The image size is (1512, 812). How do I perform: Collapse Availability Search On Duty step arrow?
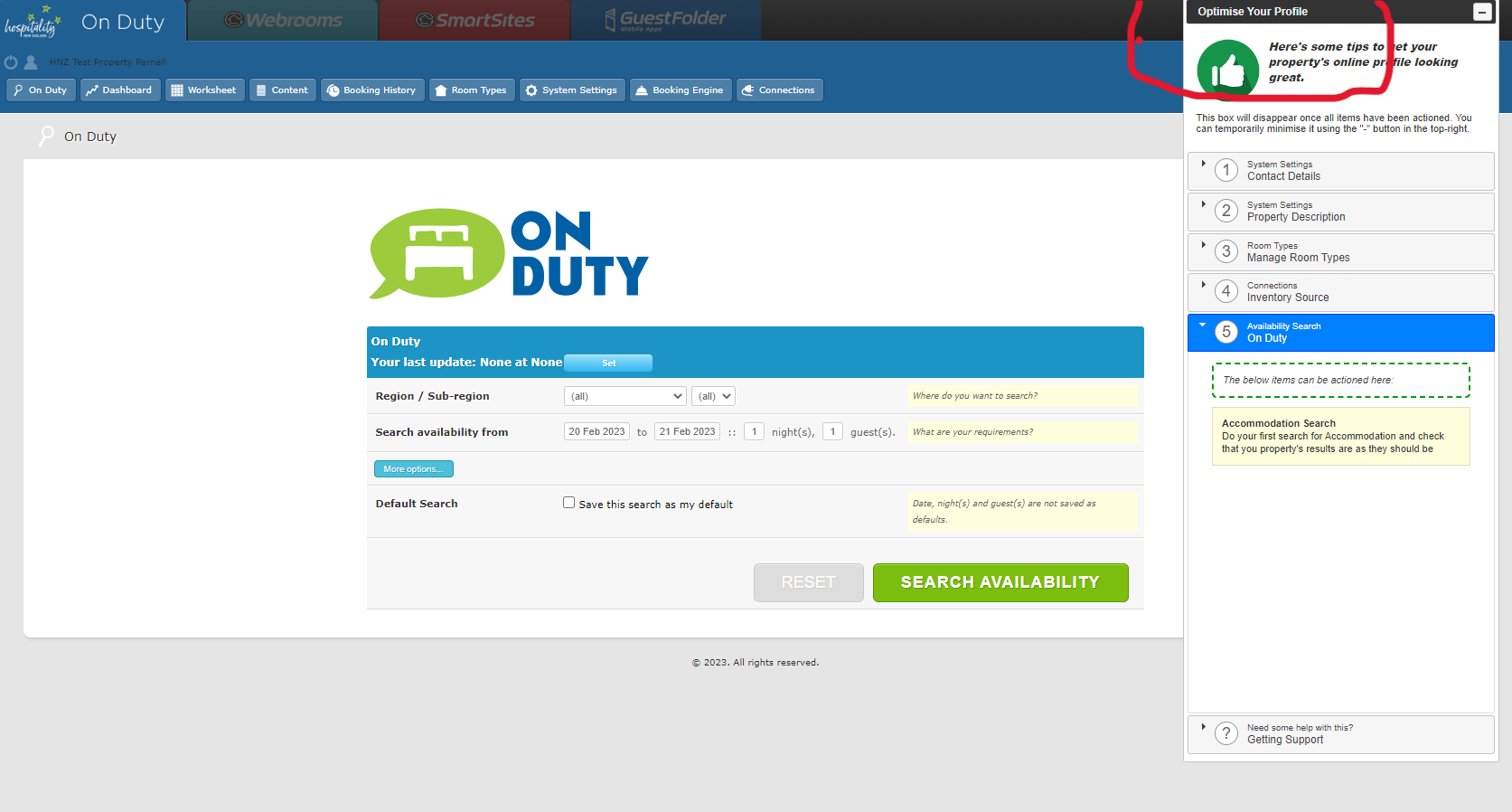tap(1203, 325)
